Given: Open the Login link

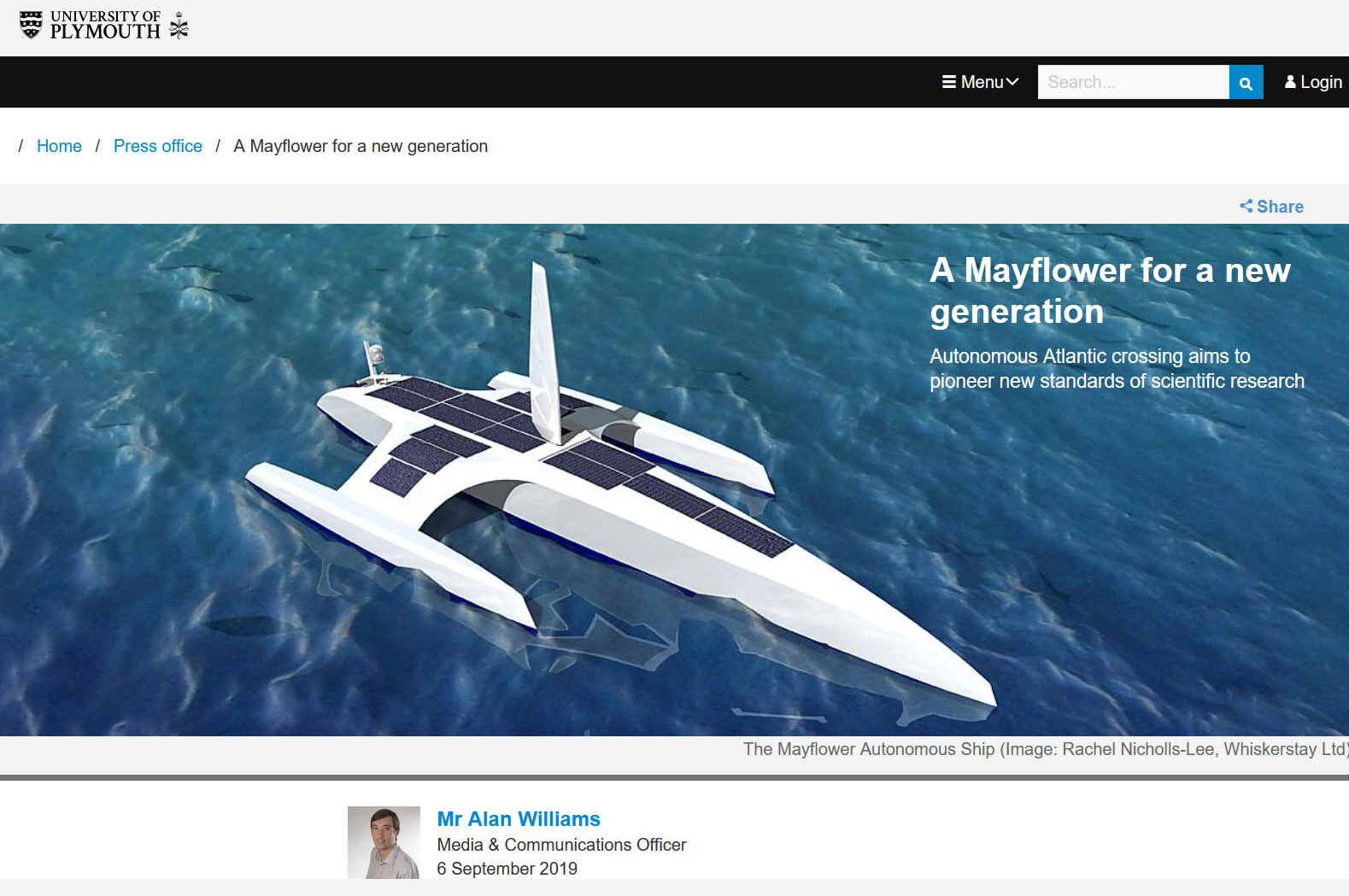Looking at the screenshot, I should 1313,82.
